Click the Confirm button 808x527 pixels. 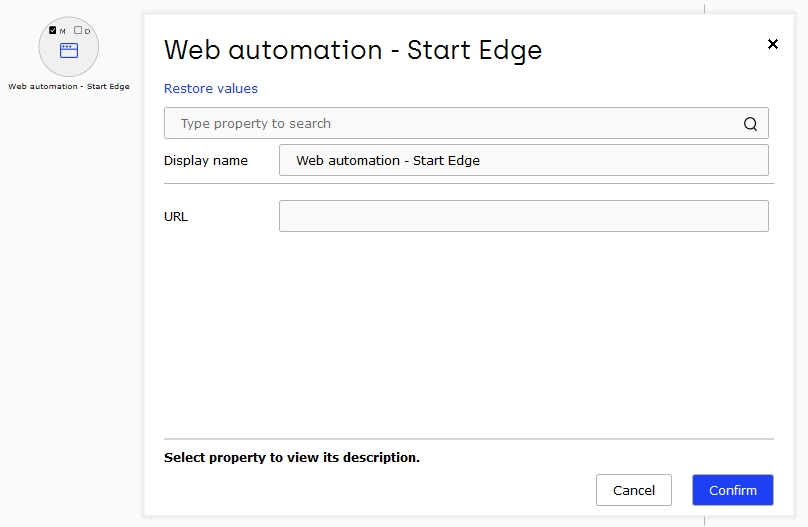coord(733,490)
